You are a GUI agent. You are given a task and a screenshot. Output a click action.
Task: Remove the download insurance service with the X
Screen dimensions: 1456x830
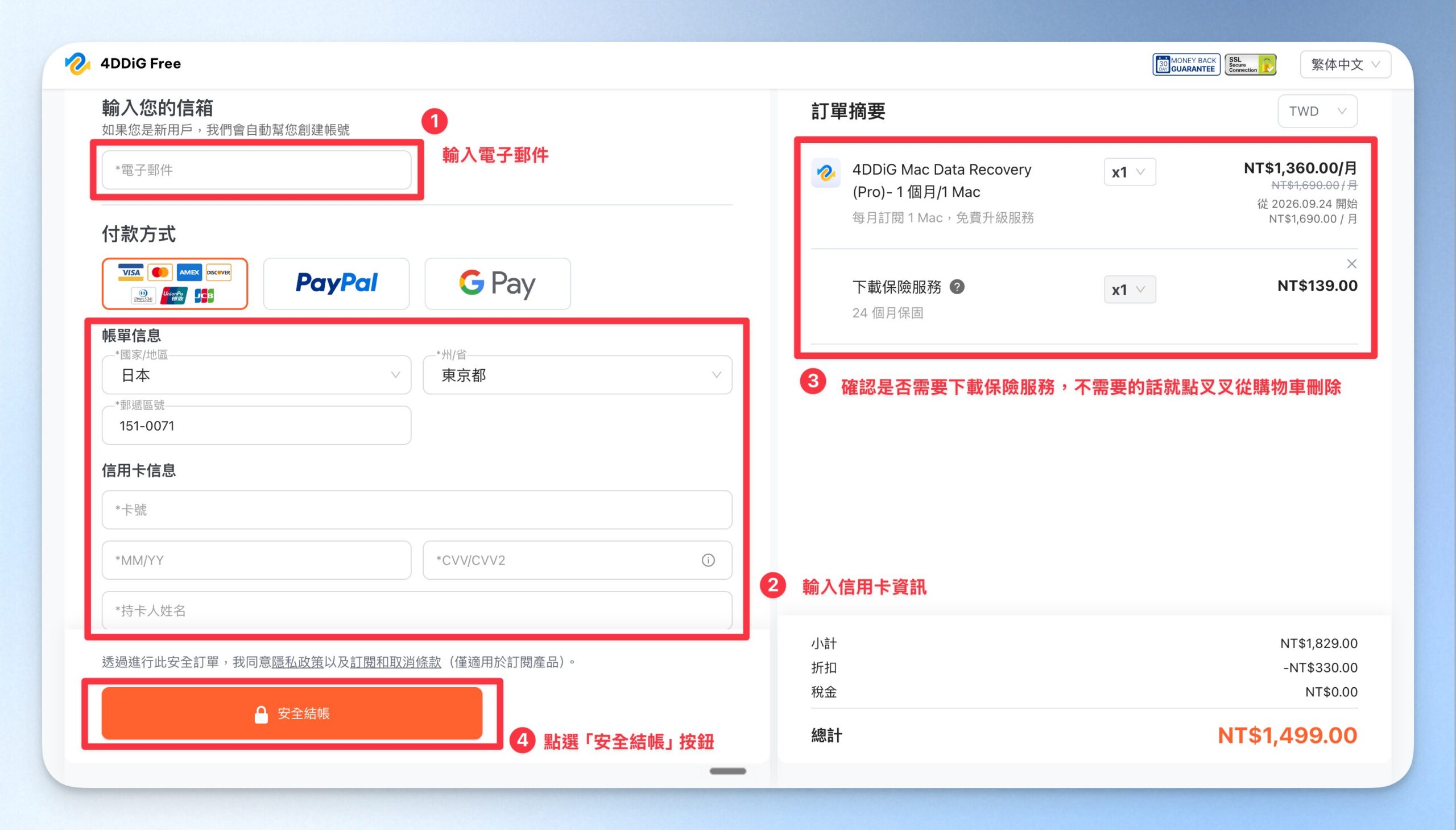(x=1351, y=263)
